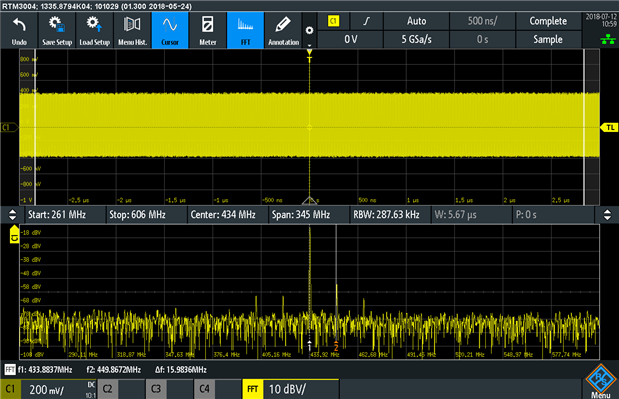This screenshot has width=619, height=399.
Task: Expand the left FFT window arrows
Action: point(13,215)
